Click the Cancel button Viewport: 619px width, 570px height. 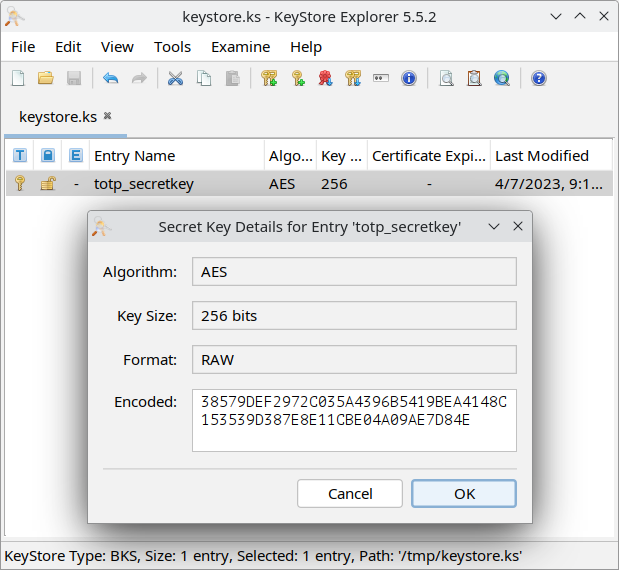[350, 493]
